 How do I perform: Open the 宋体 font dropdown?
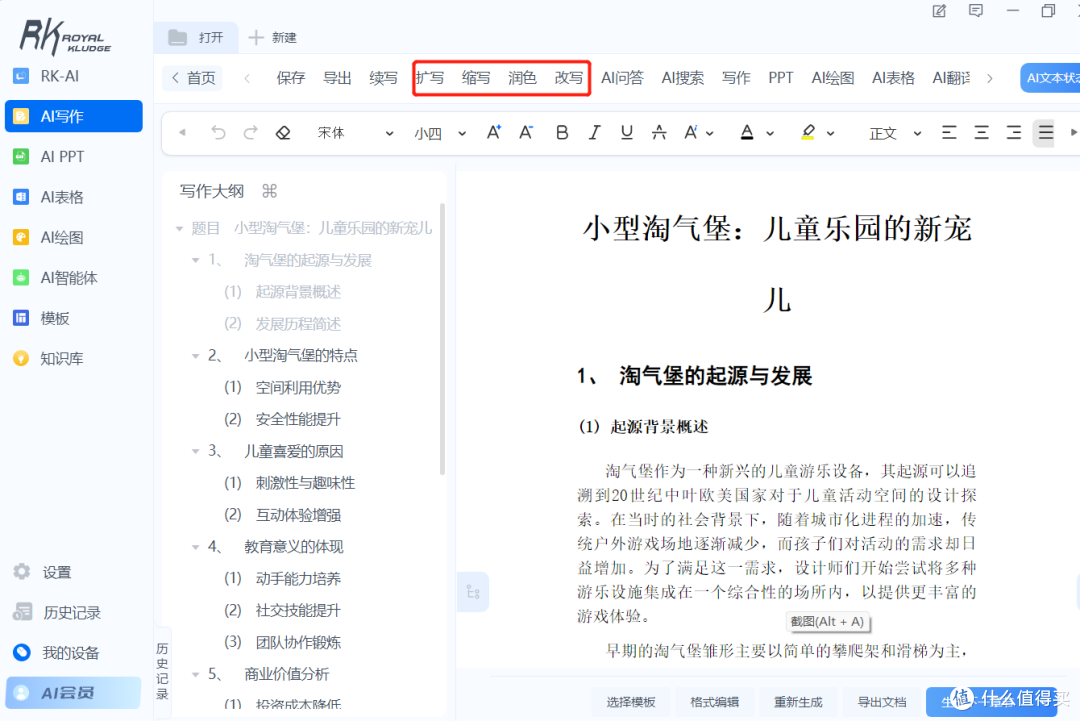tap(355, 133)
